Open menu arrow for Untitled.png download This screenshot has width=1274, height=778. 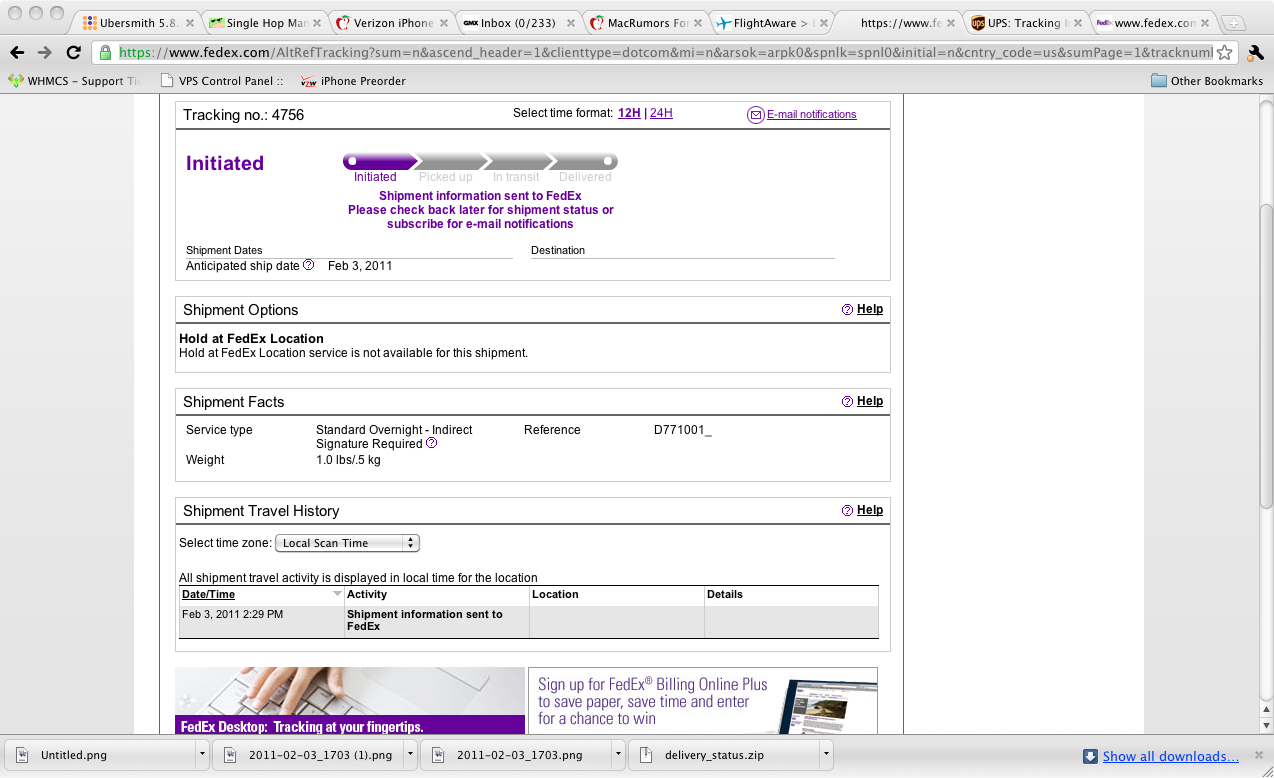203,754
